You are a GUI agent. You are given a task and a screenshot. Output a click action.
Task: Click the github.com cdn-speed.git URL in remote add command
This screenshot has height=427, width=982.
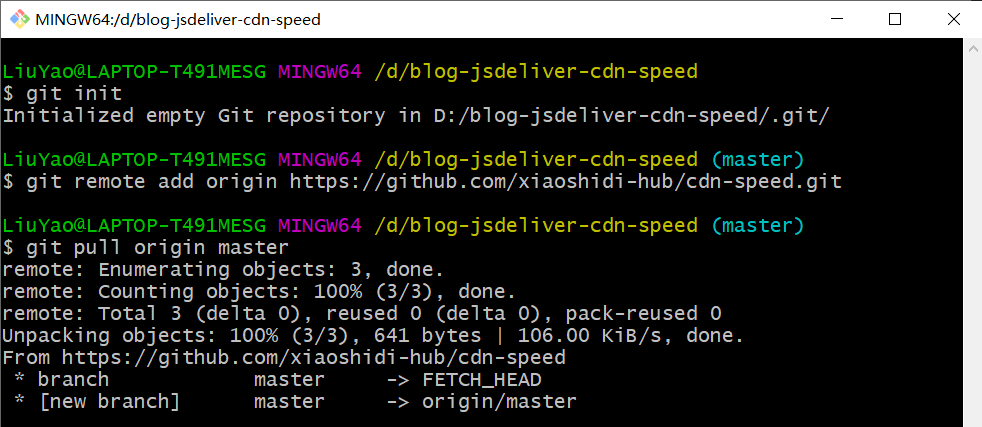(x=565, y=181)
